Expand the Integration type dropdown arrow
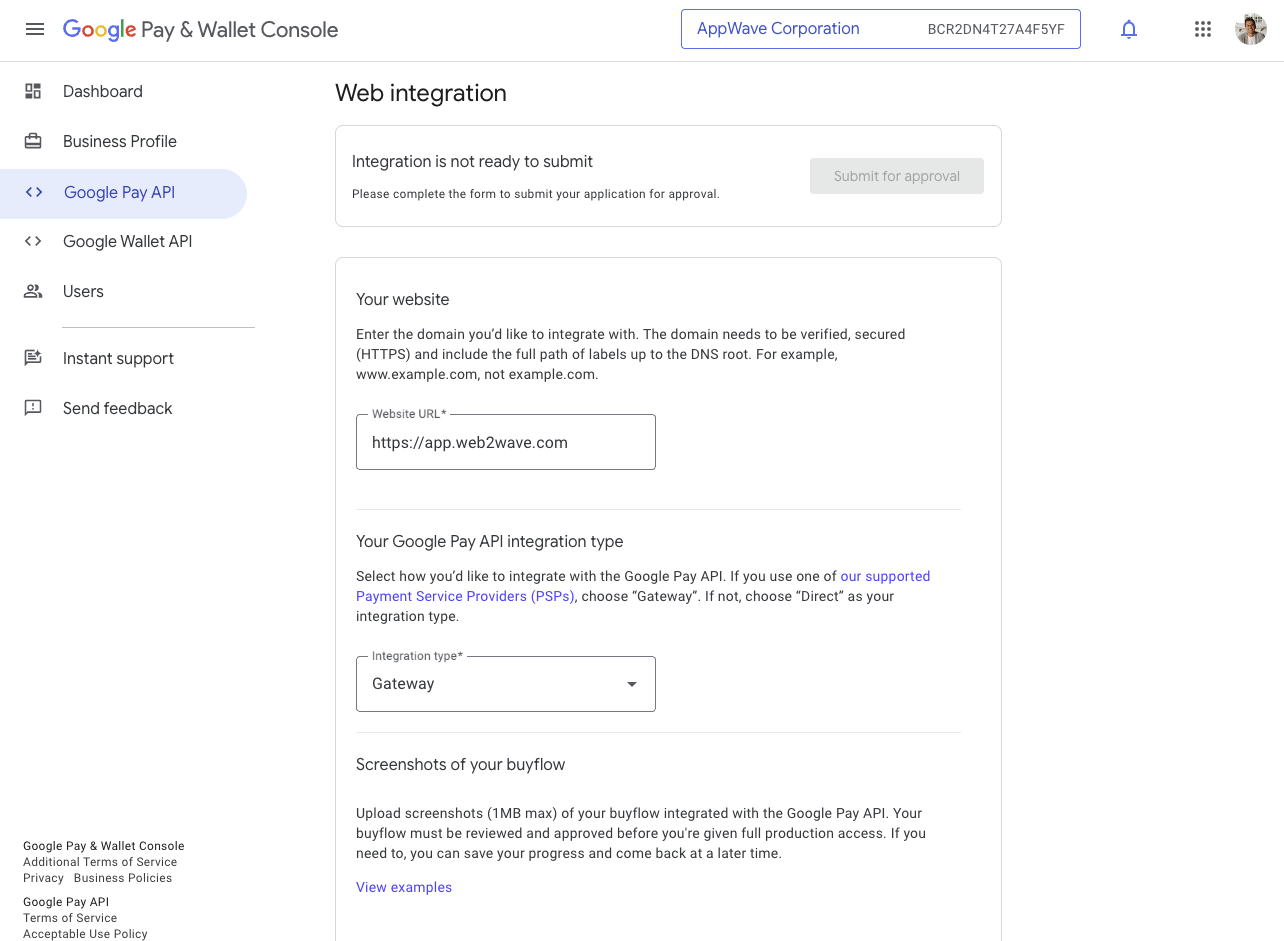This screenshot has height=941, width=1284. click(632, 684)
